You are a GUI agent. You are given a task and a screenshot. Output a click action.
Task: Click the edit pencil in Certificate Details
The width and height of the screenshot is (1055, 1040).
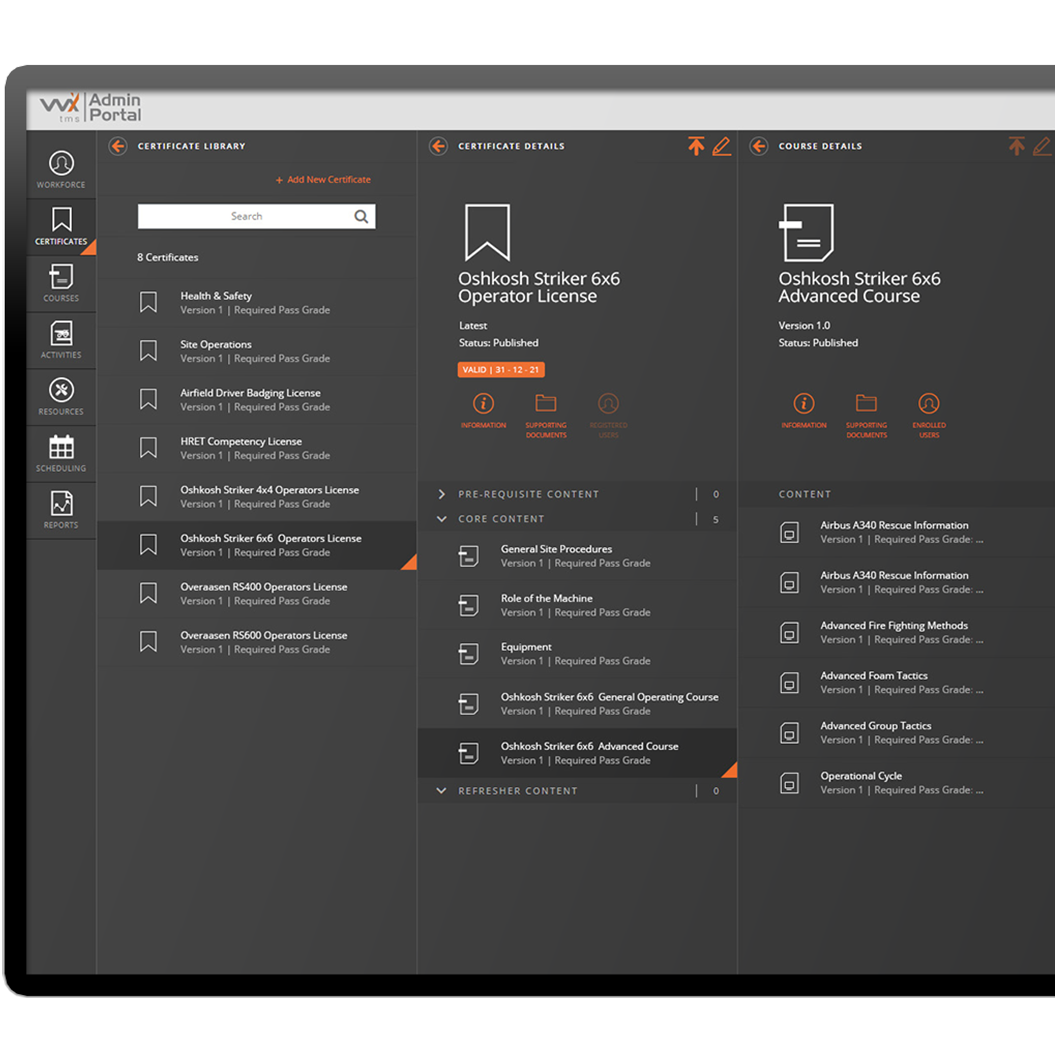click(x=721, y=146)
